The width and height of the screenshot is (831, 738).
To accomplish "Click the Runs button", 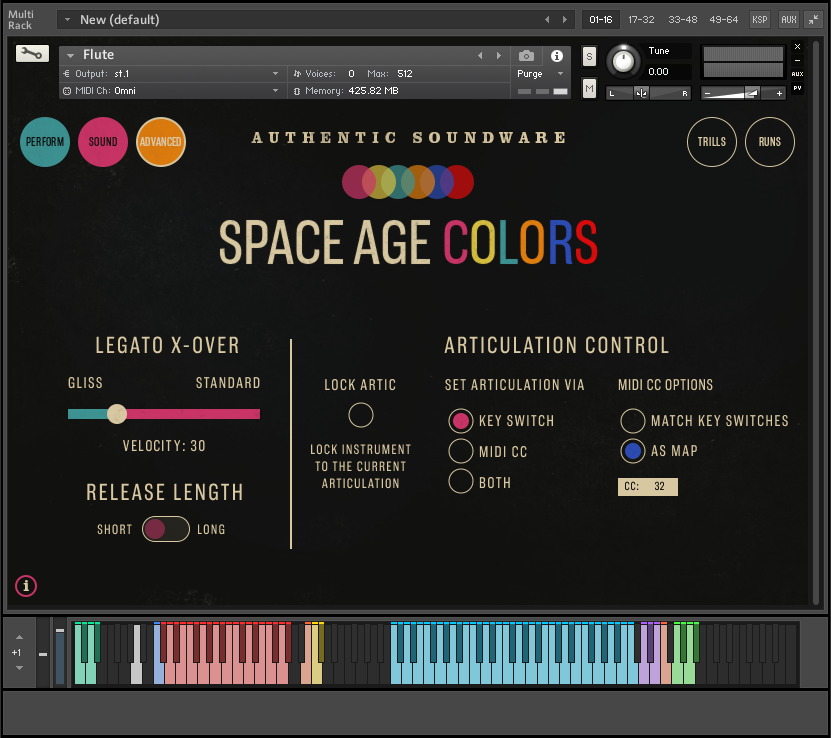I will 770,142.
